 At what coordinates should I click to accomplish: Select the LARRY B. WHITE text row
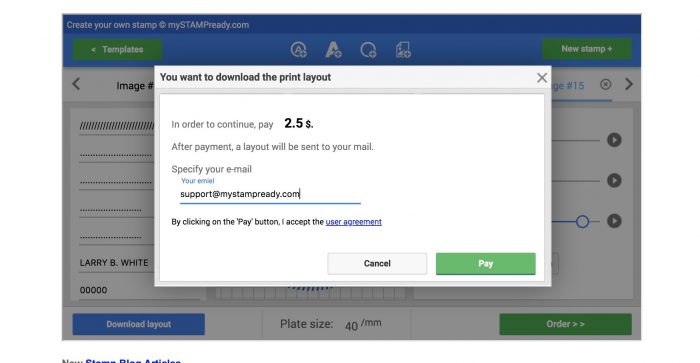116,263
